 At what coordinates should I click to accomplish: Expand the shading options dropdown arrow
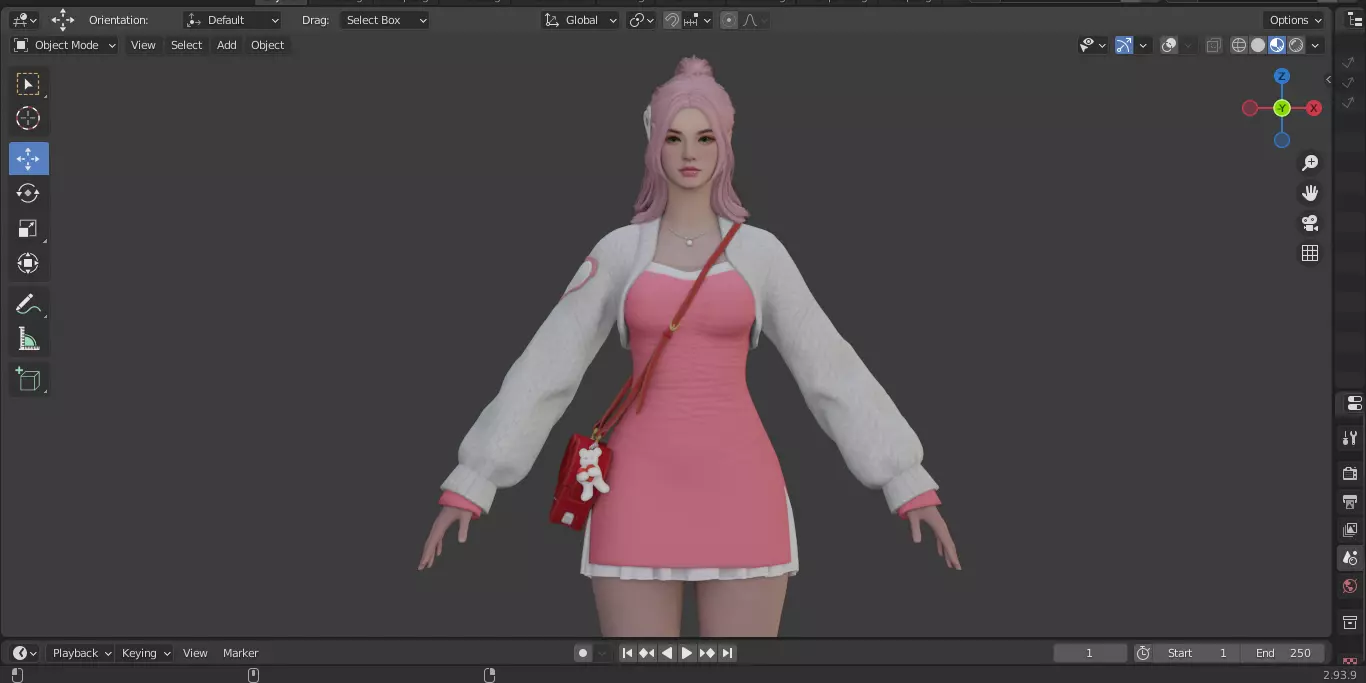[x=1316, y=45]
